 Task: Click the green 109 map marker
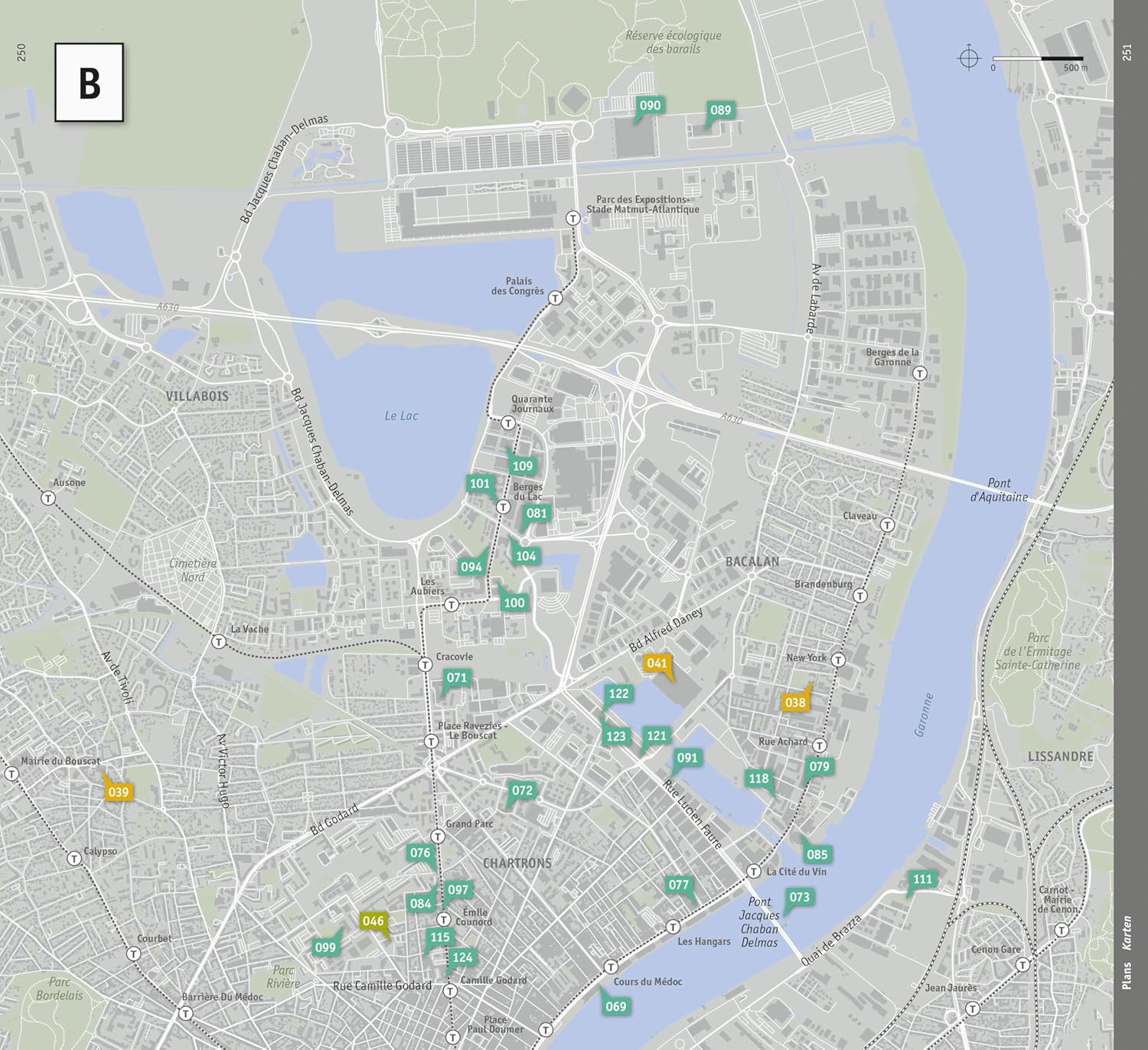(522, 466)
